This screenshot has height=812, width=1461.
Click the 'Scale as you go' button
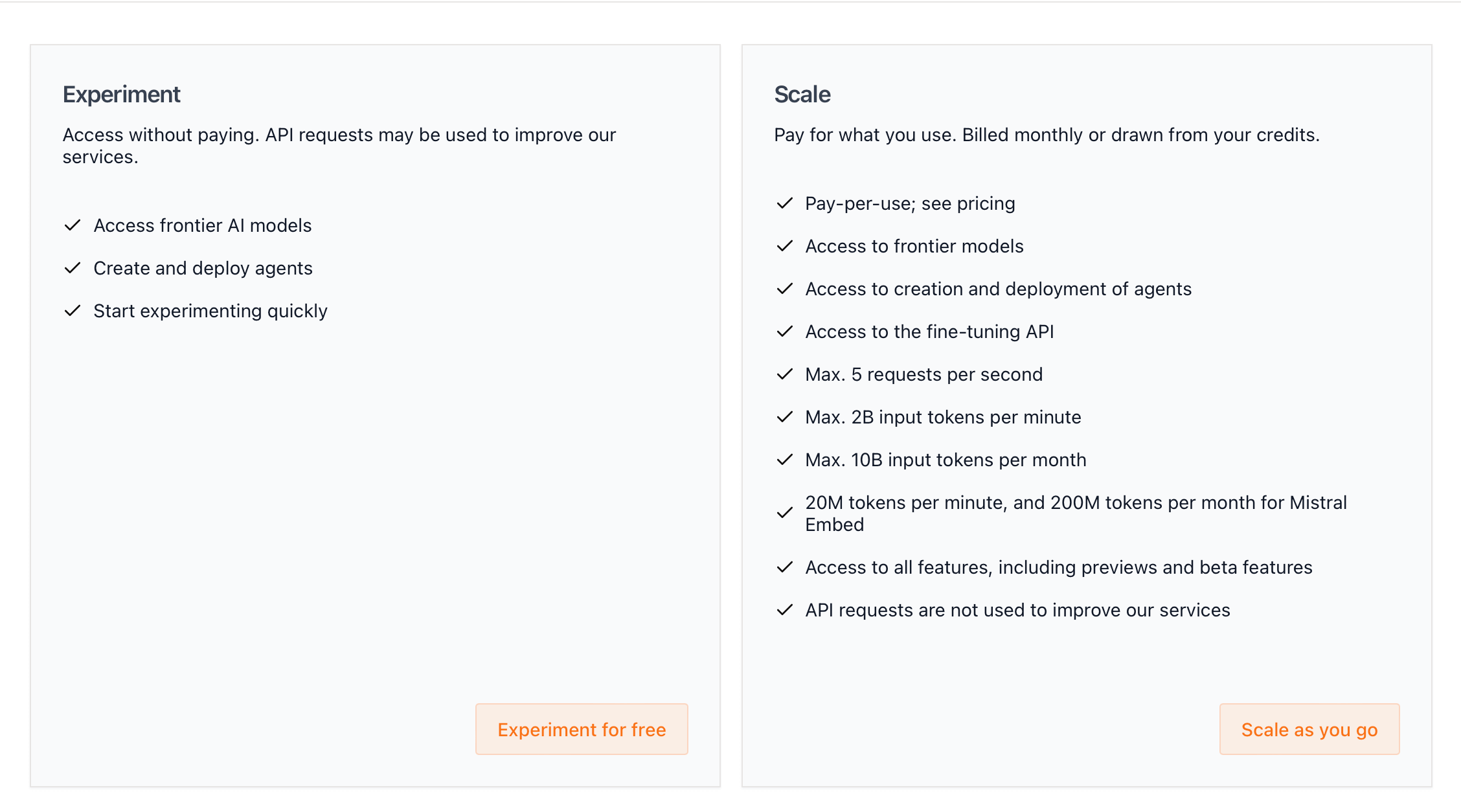(1309, 729)
